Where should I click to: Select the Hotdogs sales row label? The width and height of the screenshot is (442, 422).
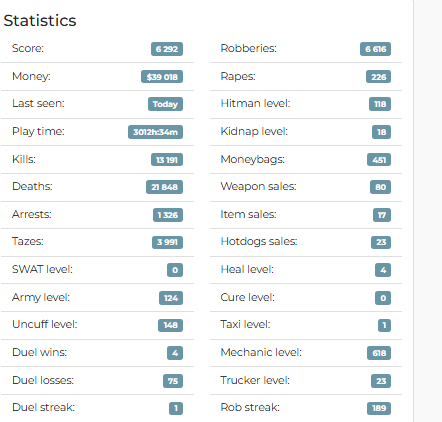pos(259,241)
